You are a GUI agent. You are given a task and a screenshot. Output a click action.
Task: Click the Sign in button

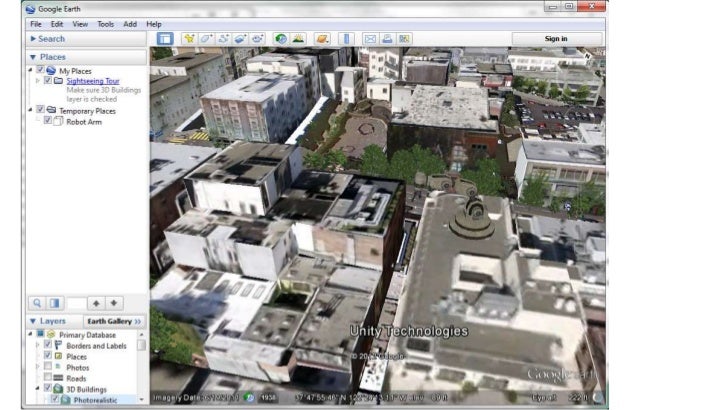[x=556, y=39]
